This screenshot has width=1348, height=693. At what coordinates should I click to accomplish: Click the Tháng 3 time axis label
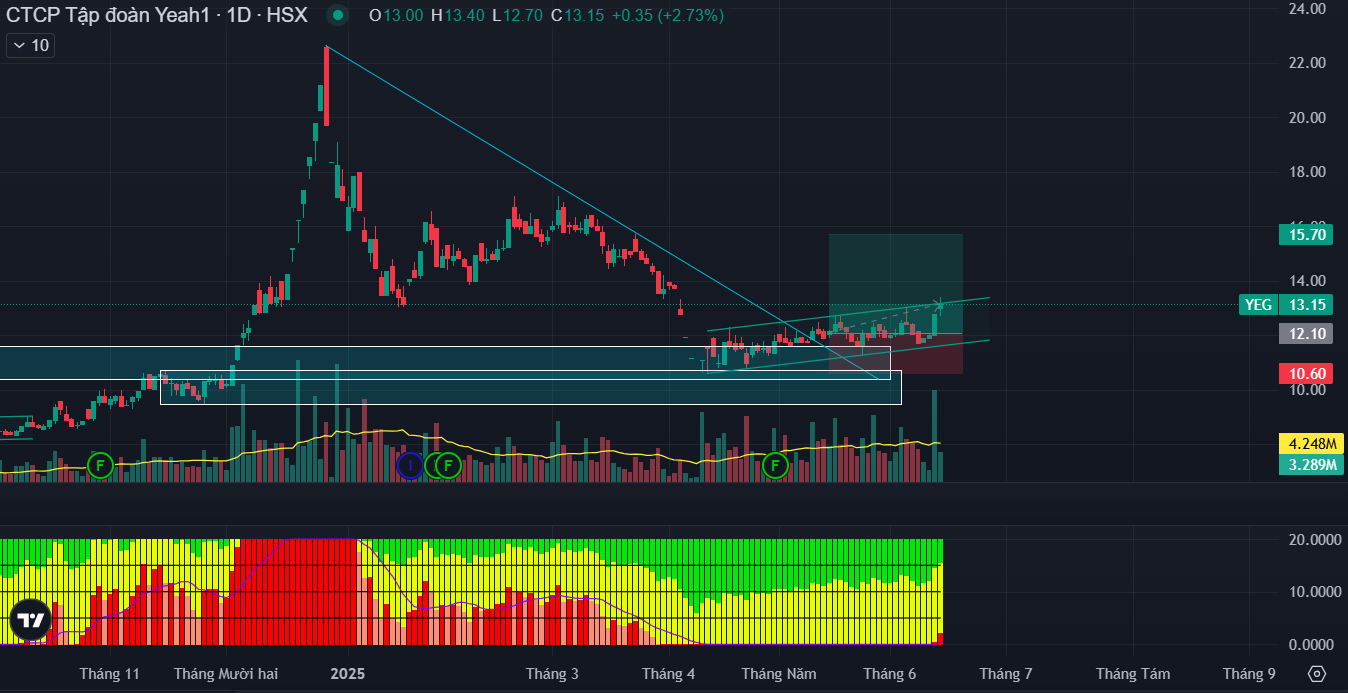pos(552,674)
